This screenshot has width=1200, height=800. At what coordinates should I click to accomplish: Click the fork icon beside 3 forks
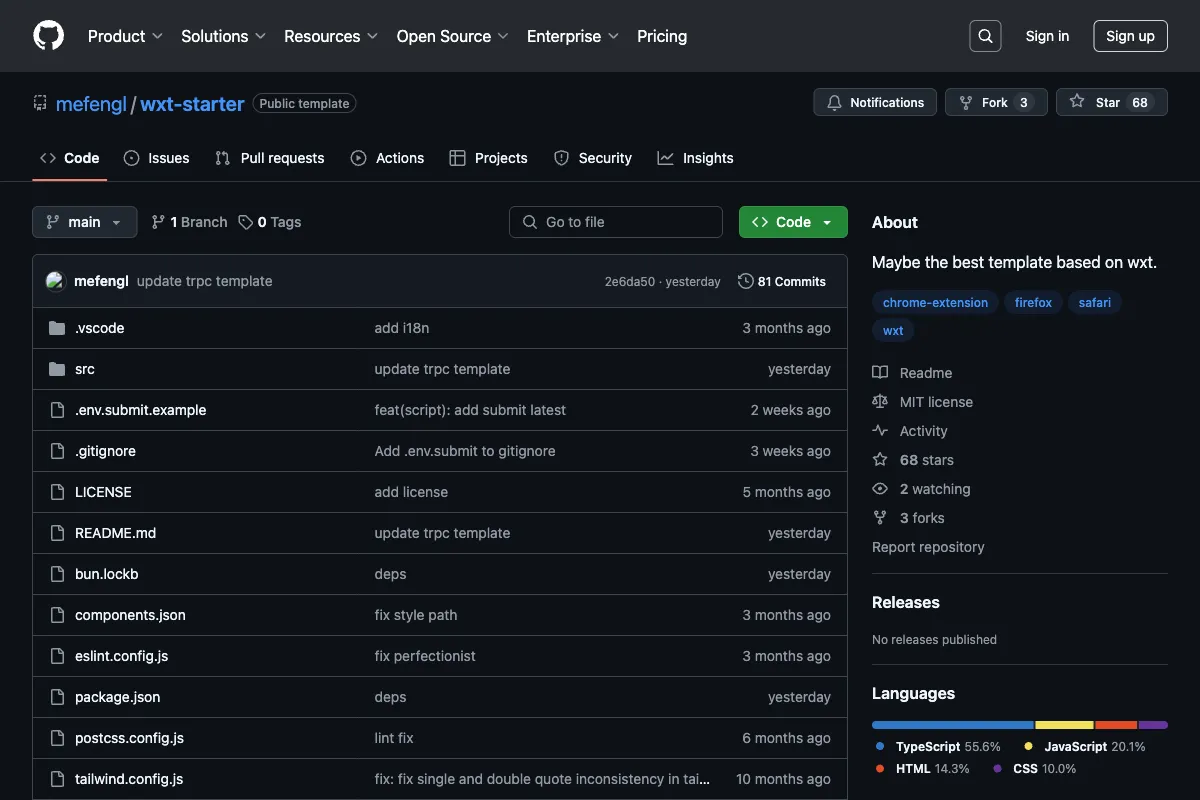(880, 518)
